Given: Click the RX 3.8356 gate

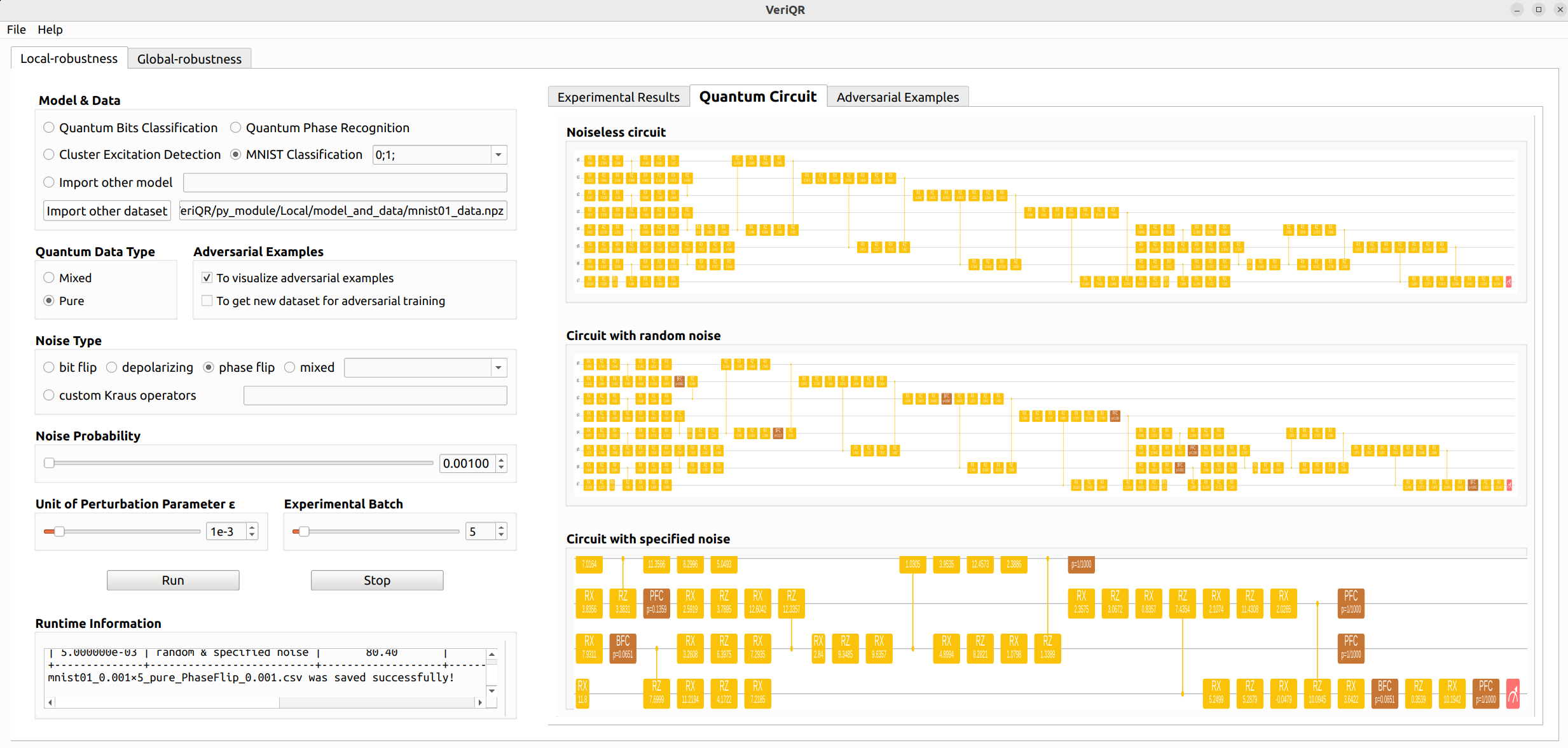Looking at the screenshot, I should click(589, 602).
